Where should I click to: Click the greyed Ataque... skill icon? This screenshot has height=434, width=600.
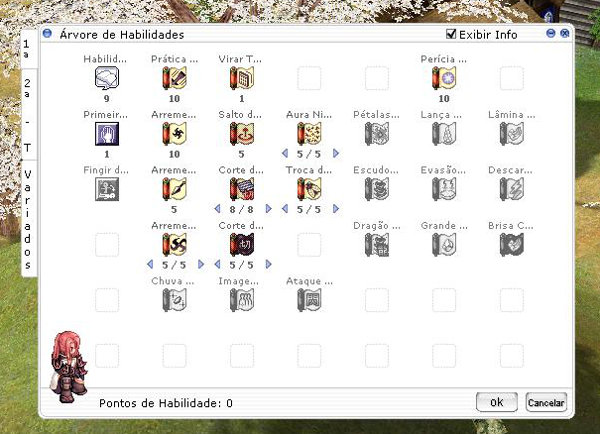[x=309, y=300]
